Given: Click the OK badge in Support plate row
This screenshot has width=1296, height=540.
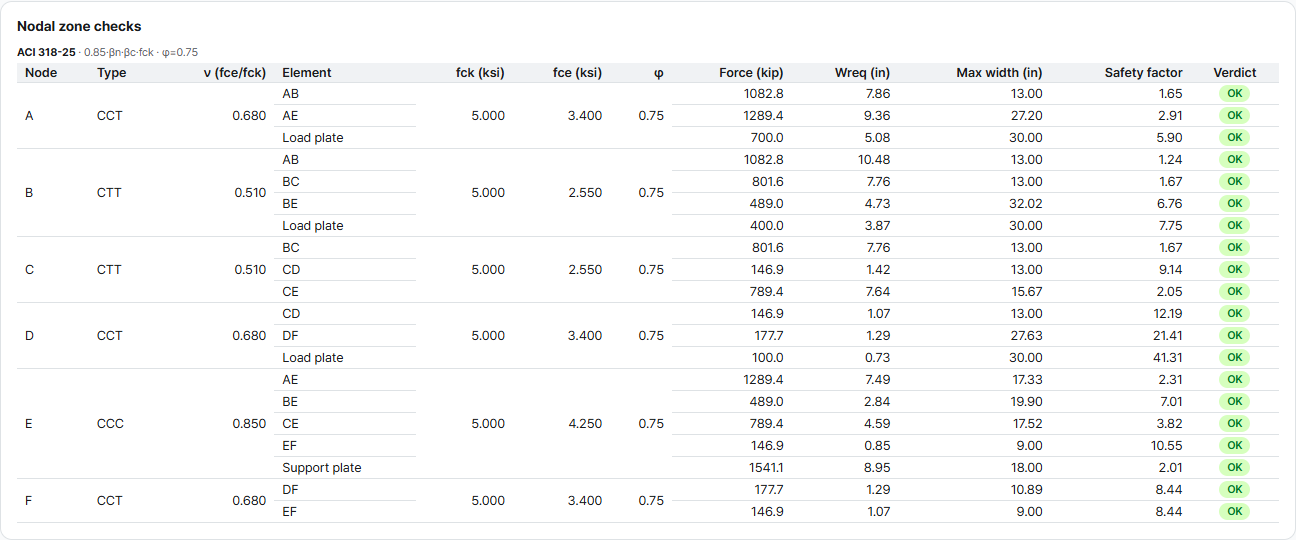Looking at the screenshot, I should [1234, 468].
